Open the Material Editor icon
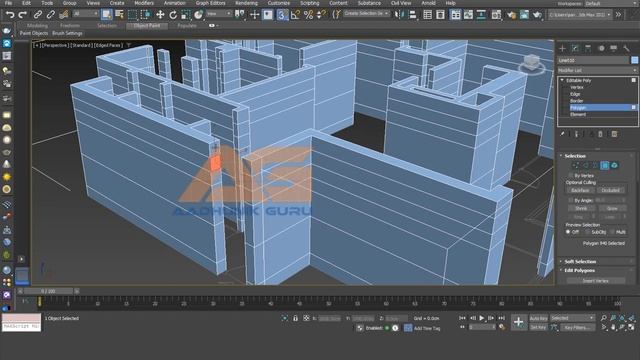 pyautogui.click(x=496, y=15)
